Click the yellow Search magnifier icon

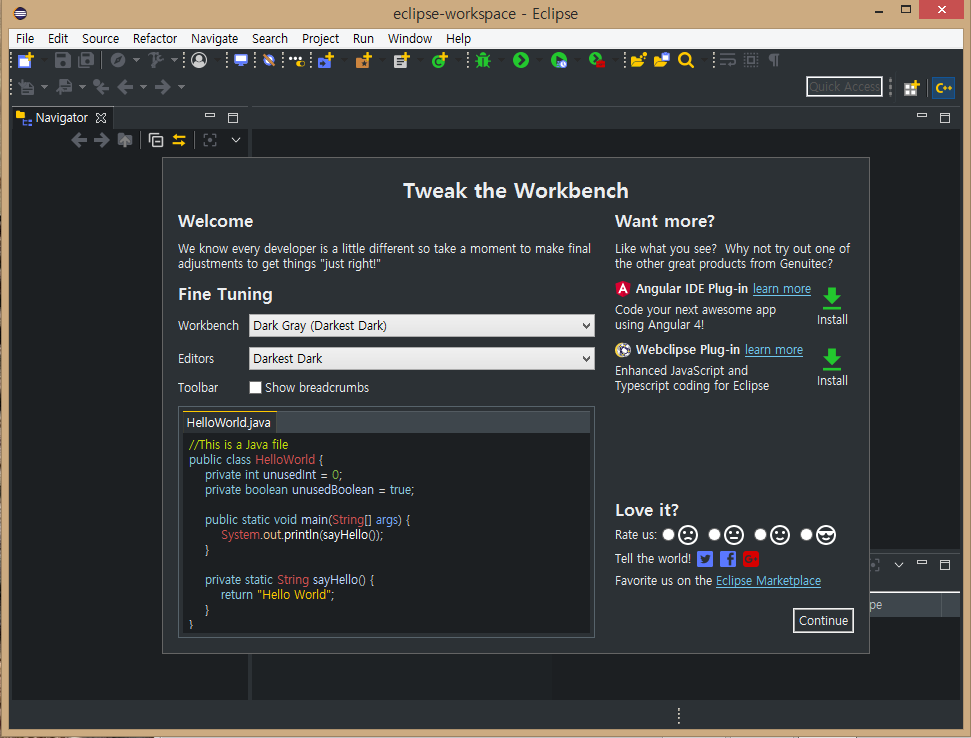pos(686,60)
